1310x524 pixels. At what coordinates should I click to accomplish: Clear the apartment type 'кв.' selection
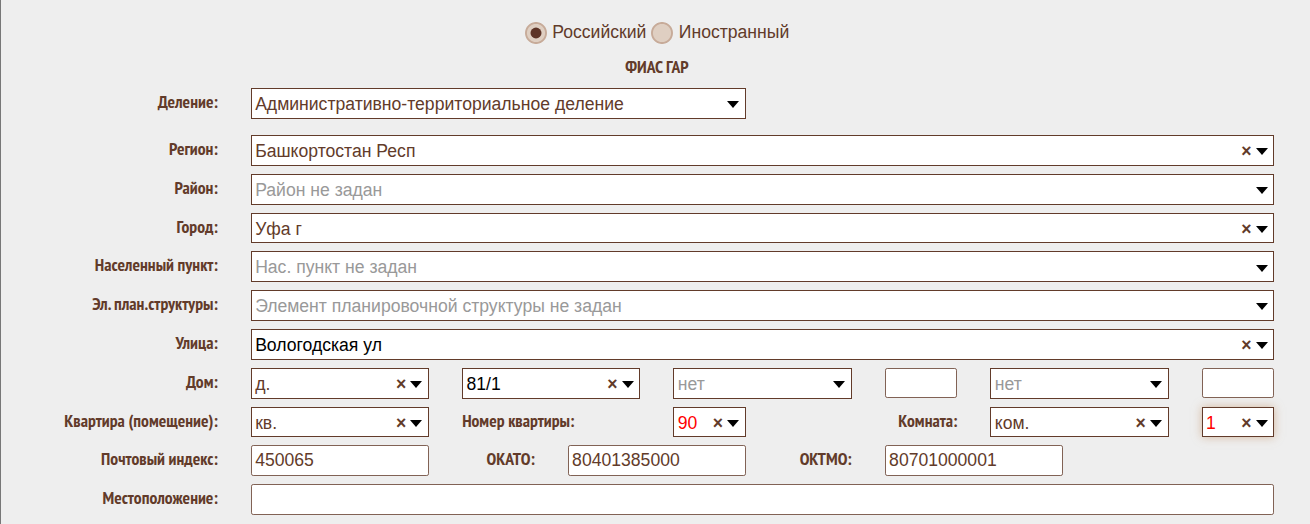click(401, 423)
